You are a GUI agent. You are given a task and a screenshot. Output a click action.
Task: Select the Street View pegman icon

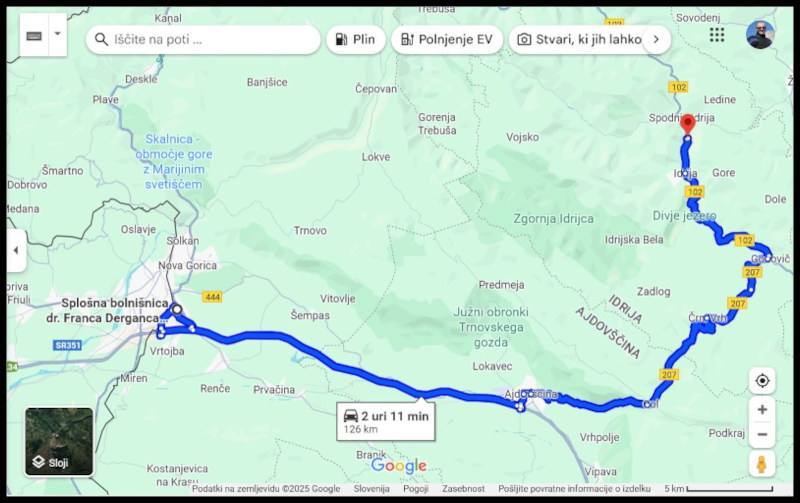[762, 464]
